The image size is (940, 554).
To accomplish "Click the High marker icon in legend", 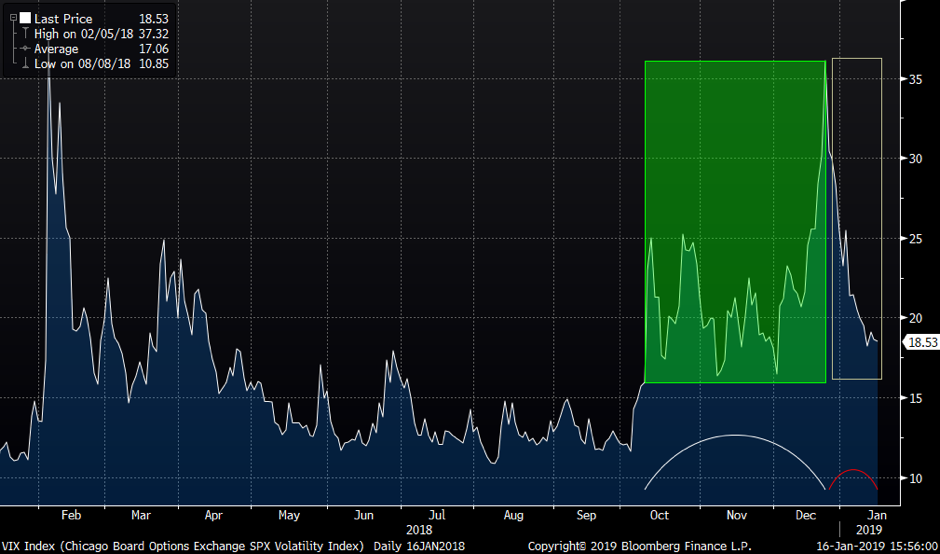I will point(25,34).
